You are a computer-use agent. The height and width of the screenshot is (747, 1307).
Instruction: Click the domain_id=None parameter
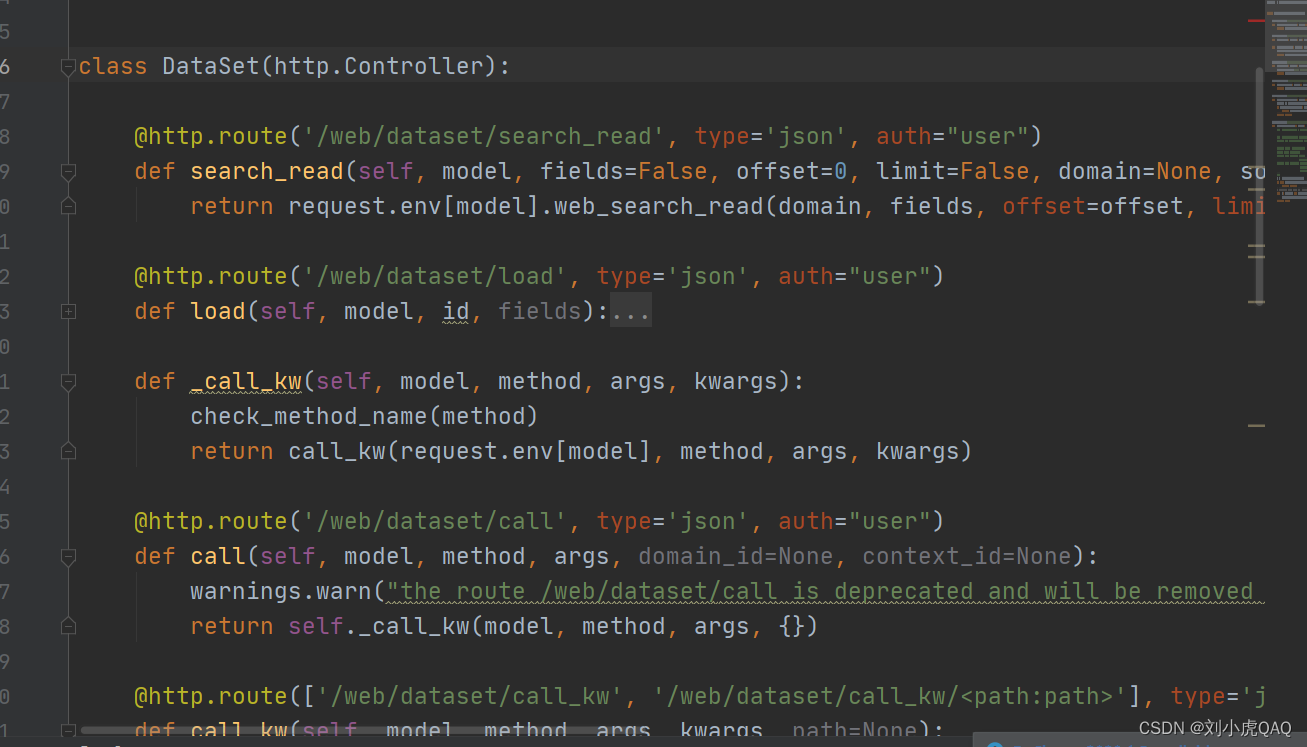735,557
